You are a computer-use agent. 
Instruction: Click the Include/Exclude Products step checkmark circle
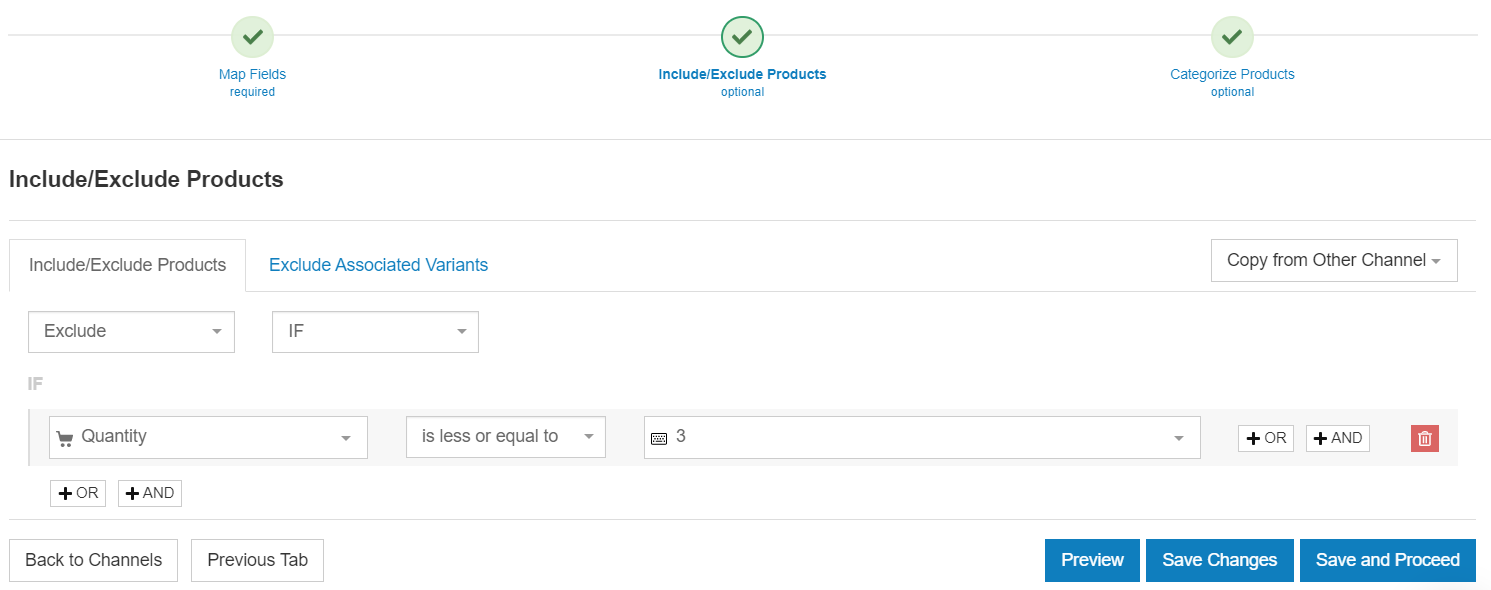742,37
